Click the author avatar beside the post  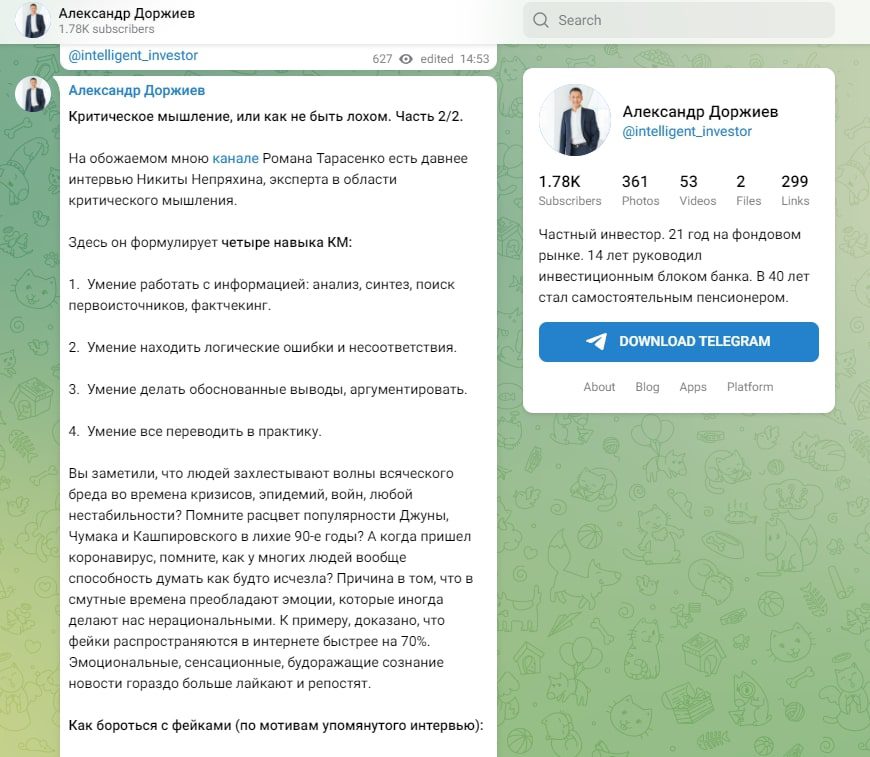(x=34, y=94)
